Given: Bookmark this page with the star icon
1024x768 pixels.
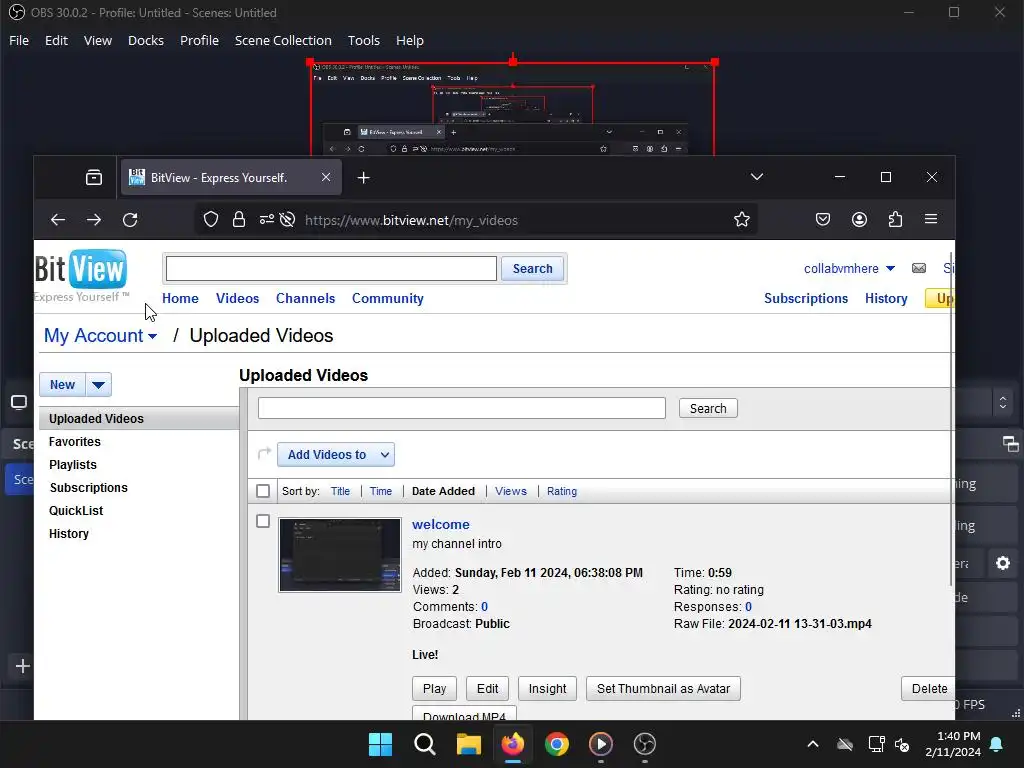Looking at the screenshot, I should point(742,219).
